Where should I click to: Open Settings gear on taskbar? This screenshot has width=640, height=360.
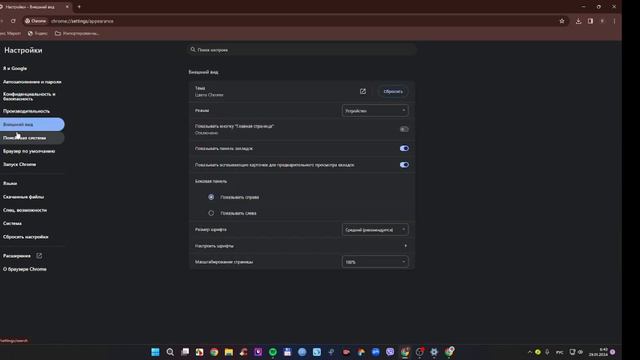tap(434, 352)
